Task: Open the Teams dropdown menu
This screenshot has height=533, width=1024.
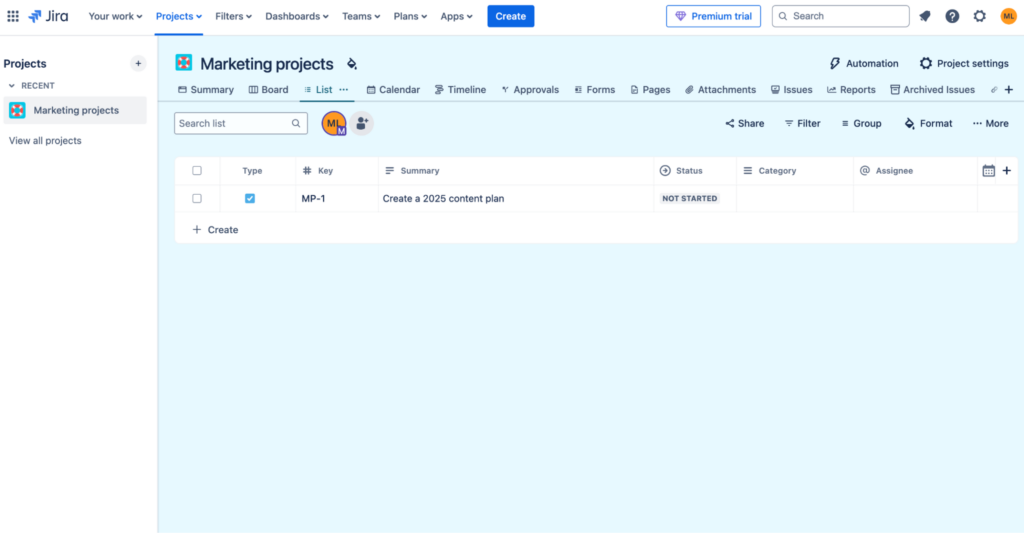Action: pyautogui.click(x=361, y=16)
